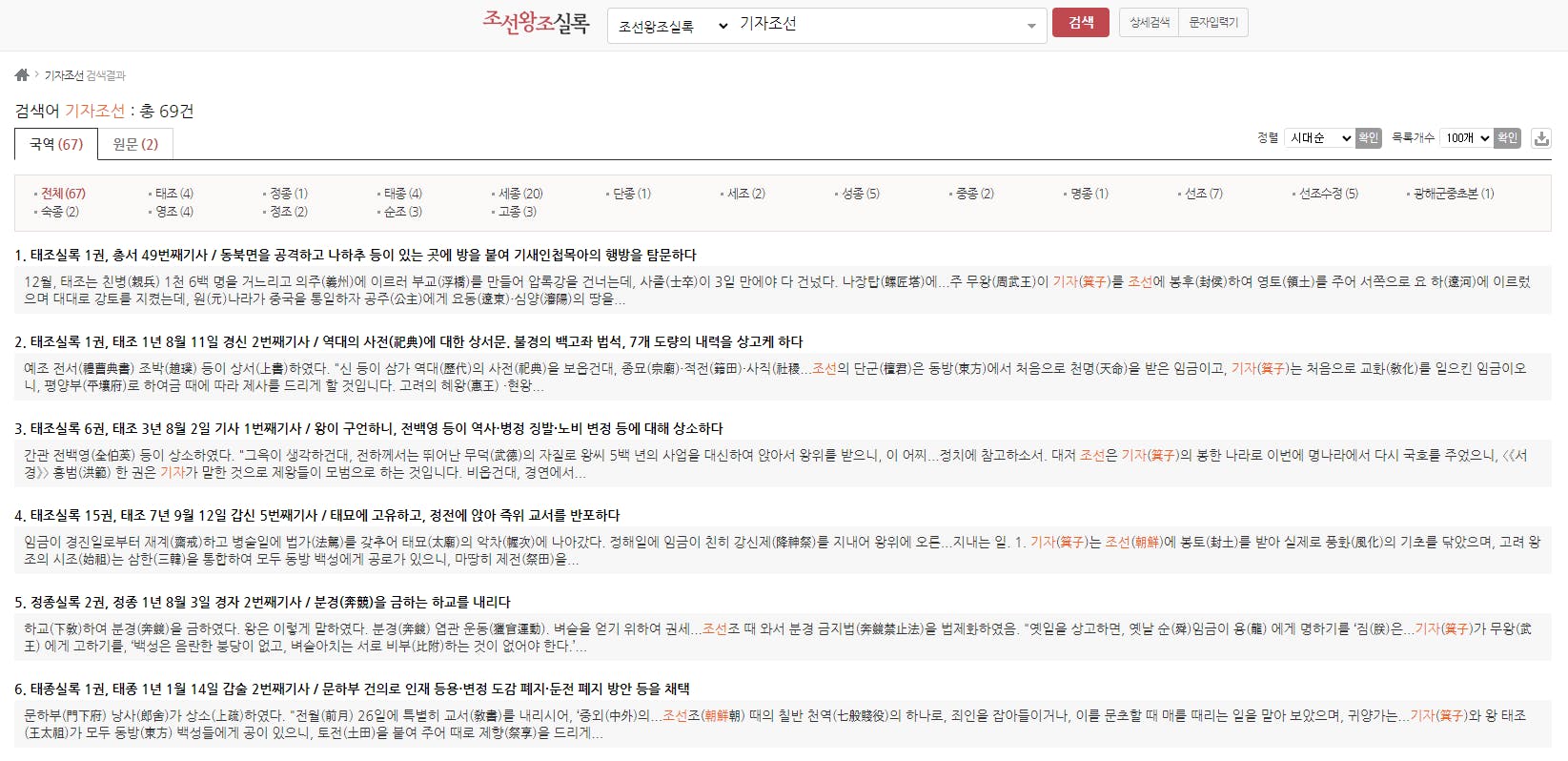Click the search field containing 기자조선
Screen dimensions: 1568x761
pyautogui.click(x=879, y=25)
